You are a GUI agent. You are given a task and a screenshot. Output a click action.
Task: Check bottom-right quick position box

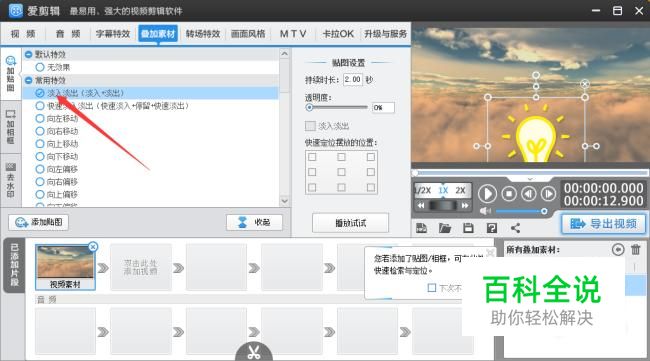coord(371,187)
